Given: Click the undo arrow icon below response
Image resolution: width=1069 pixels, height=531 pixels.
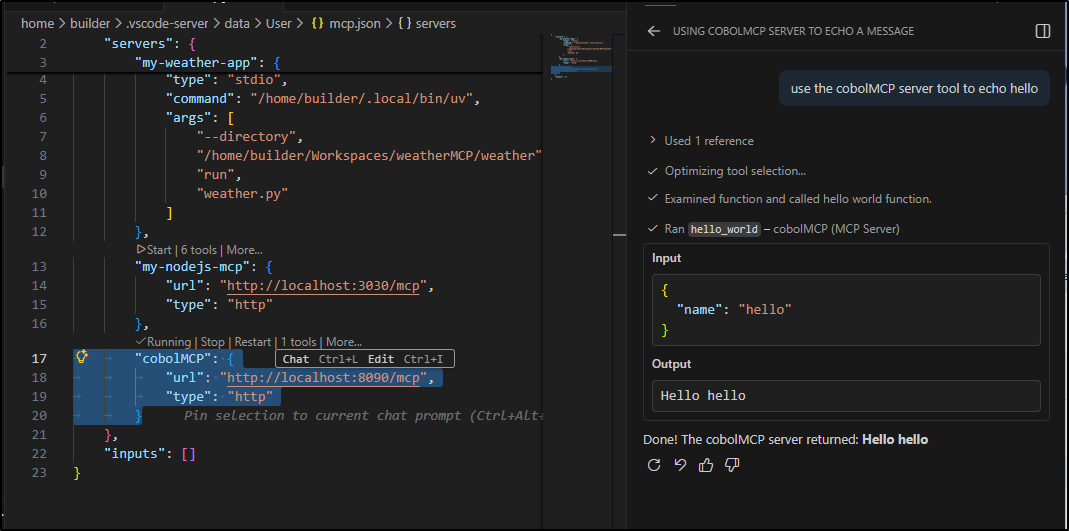Looking at the screenshot, I should (x=680, y=464).
